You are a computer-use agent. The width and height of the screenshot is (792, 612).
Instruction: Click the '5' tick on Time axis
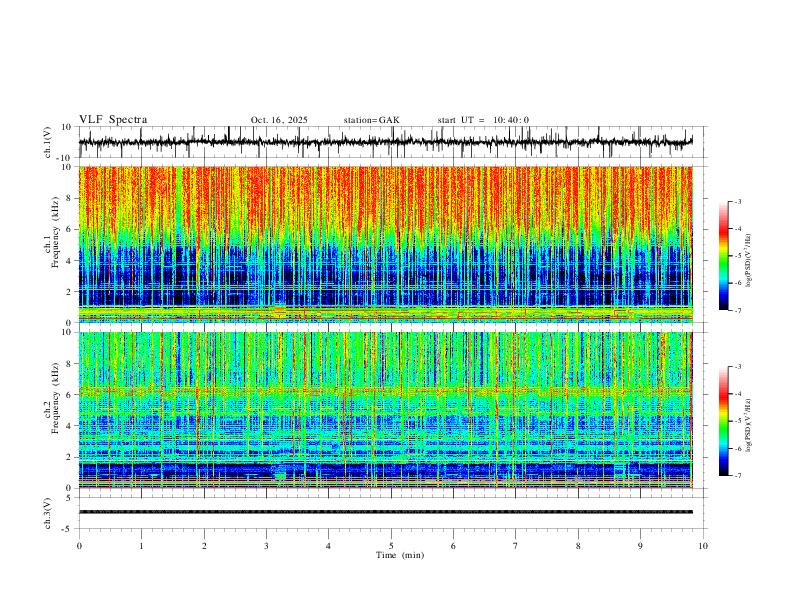pos(391,546)
